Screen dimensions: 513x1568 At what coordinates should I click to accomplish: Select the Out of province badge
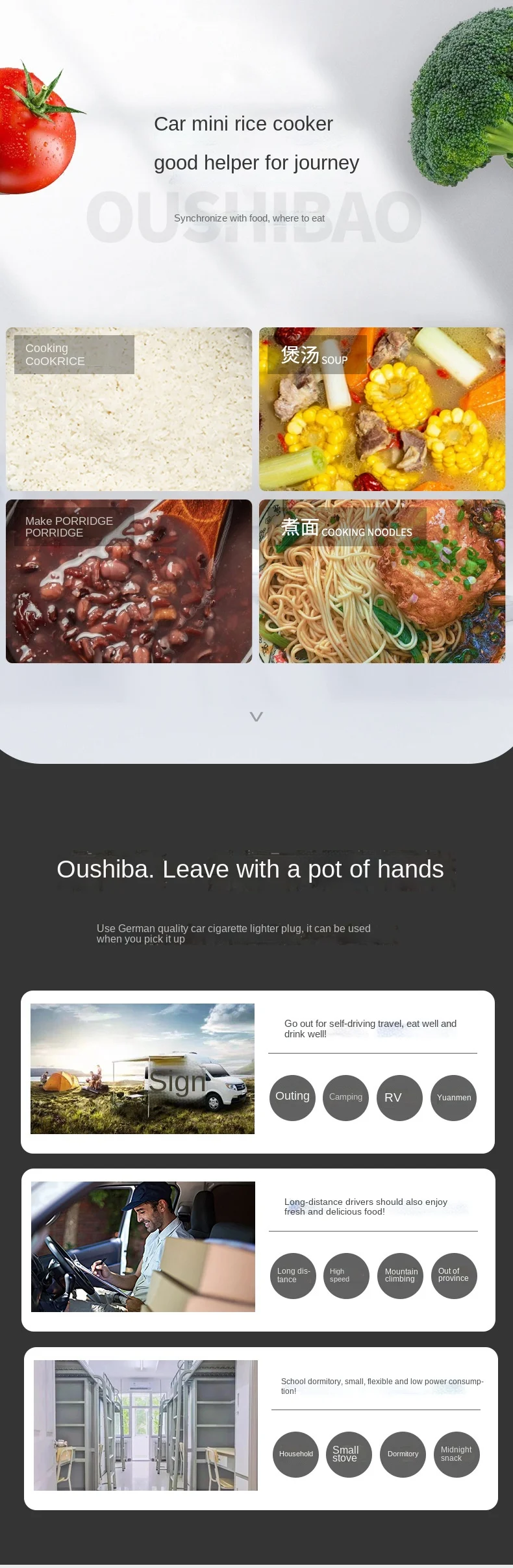pyautogui.click(x=455, y=1276)
